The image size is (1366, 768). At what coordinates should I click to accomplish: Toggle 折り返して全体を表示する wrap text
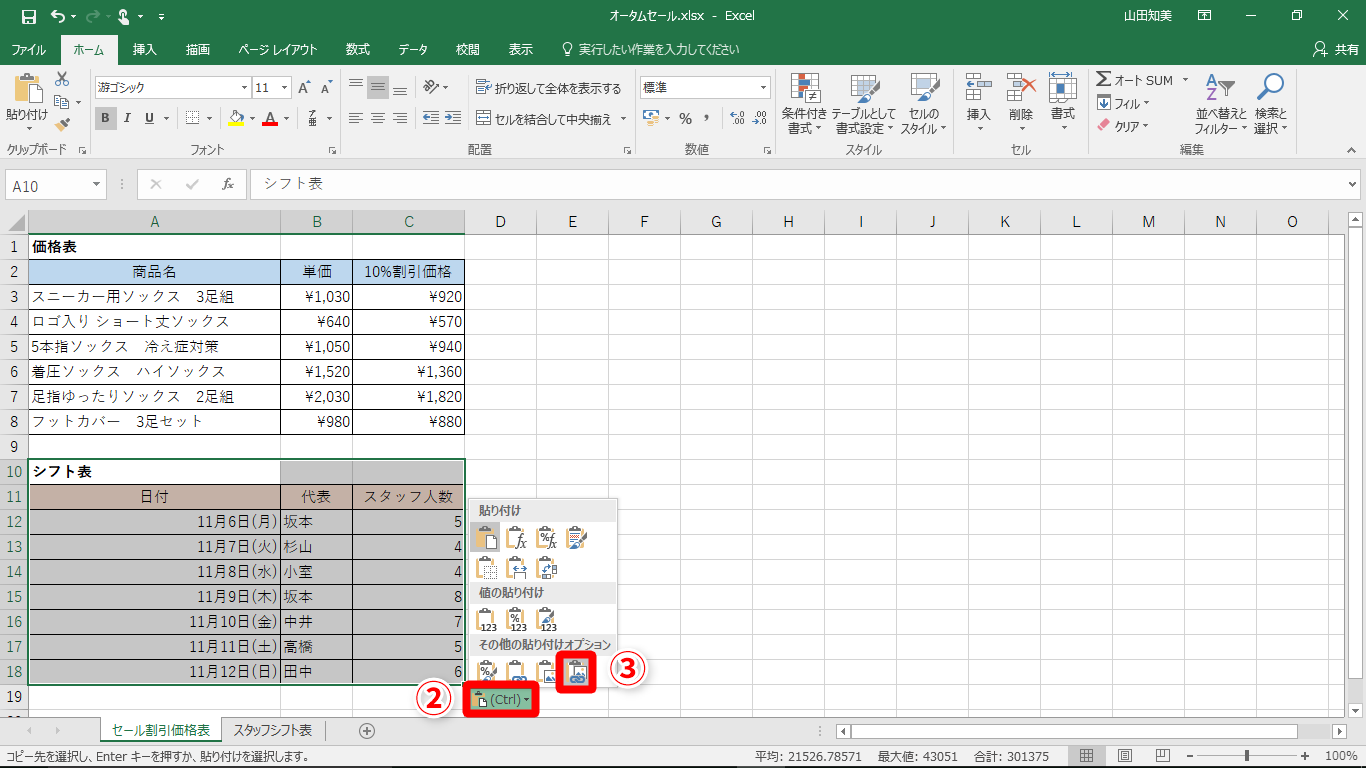549,88
